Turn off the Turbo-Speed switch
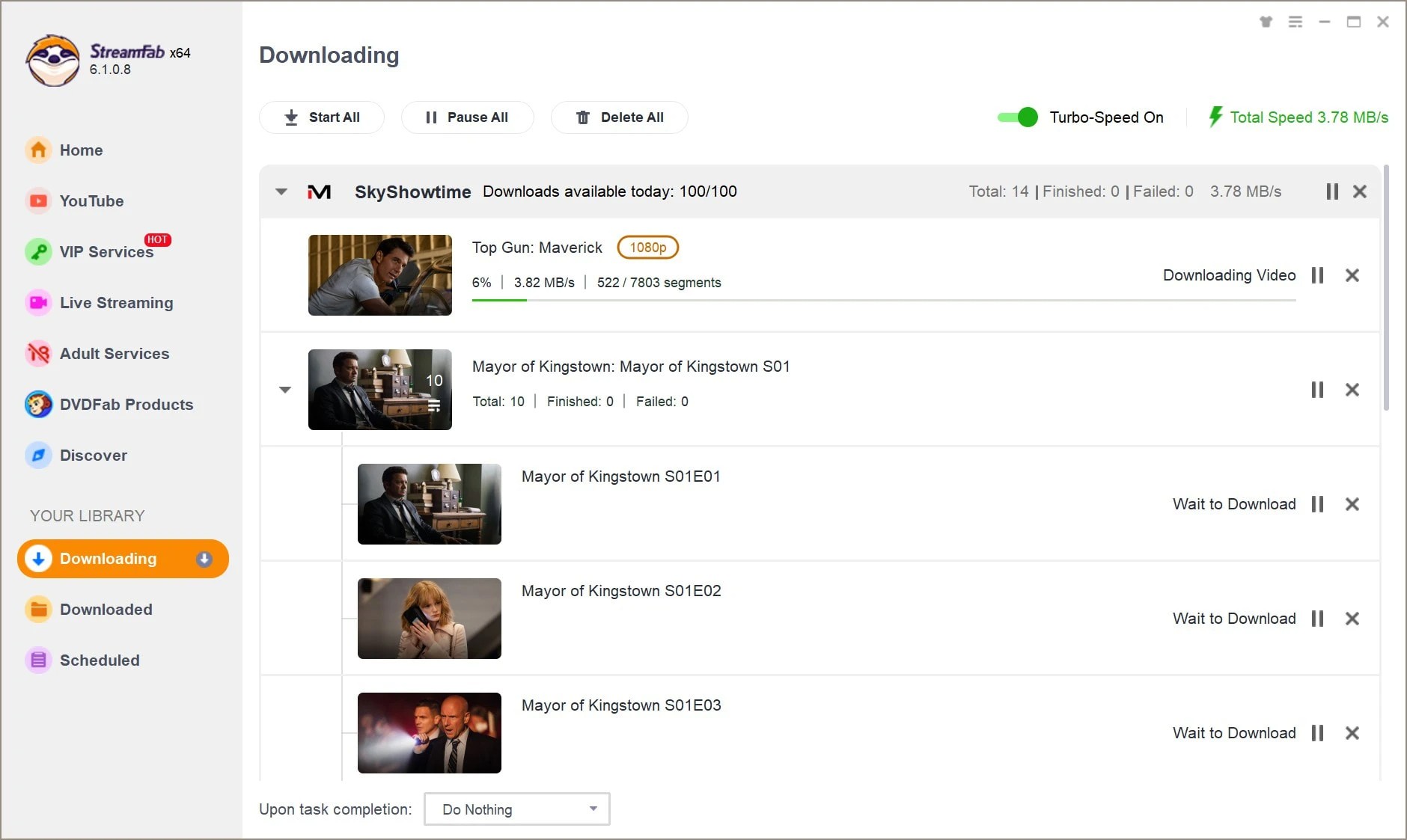 click(1017, 117)
